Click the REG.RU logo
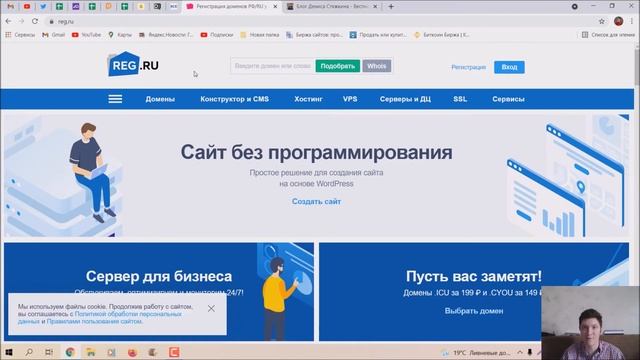Image resolution: width=640 pixels, height=360 pixels. [x=133, y=64]
